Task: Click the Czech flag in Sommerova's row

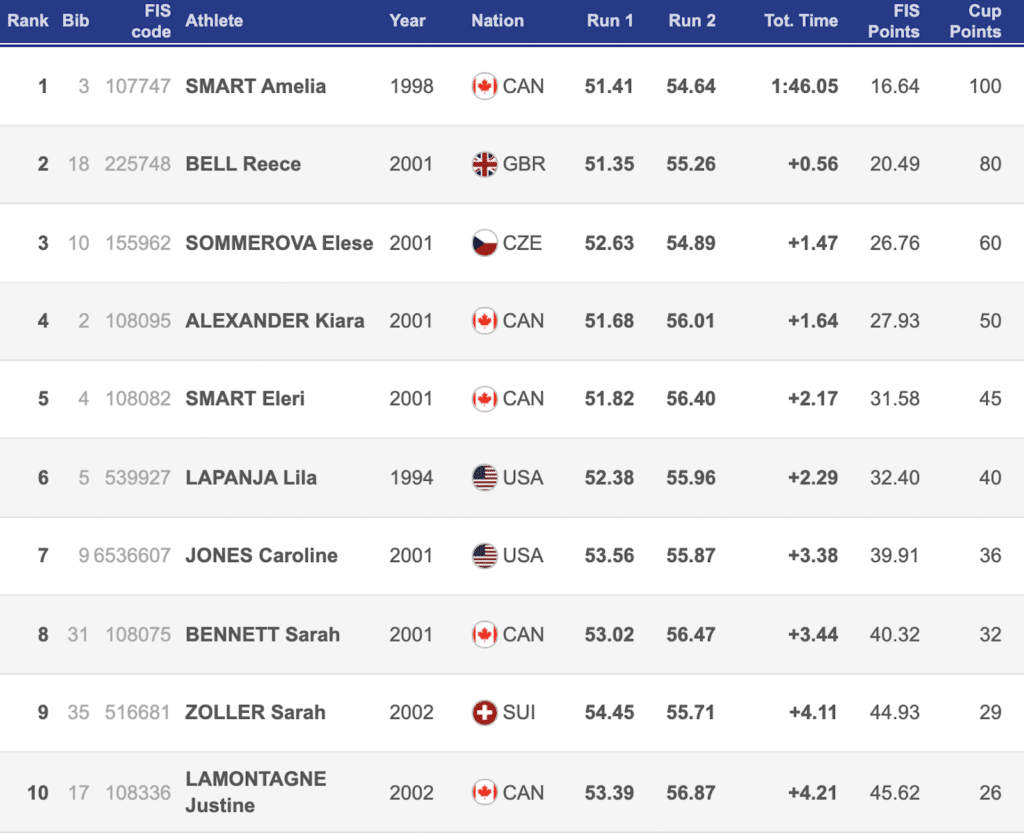Action: point(484,243)
